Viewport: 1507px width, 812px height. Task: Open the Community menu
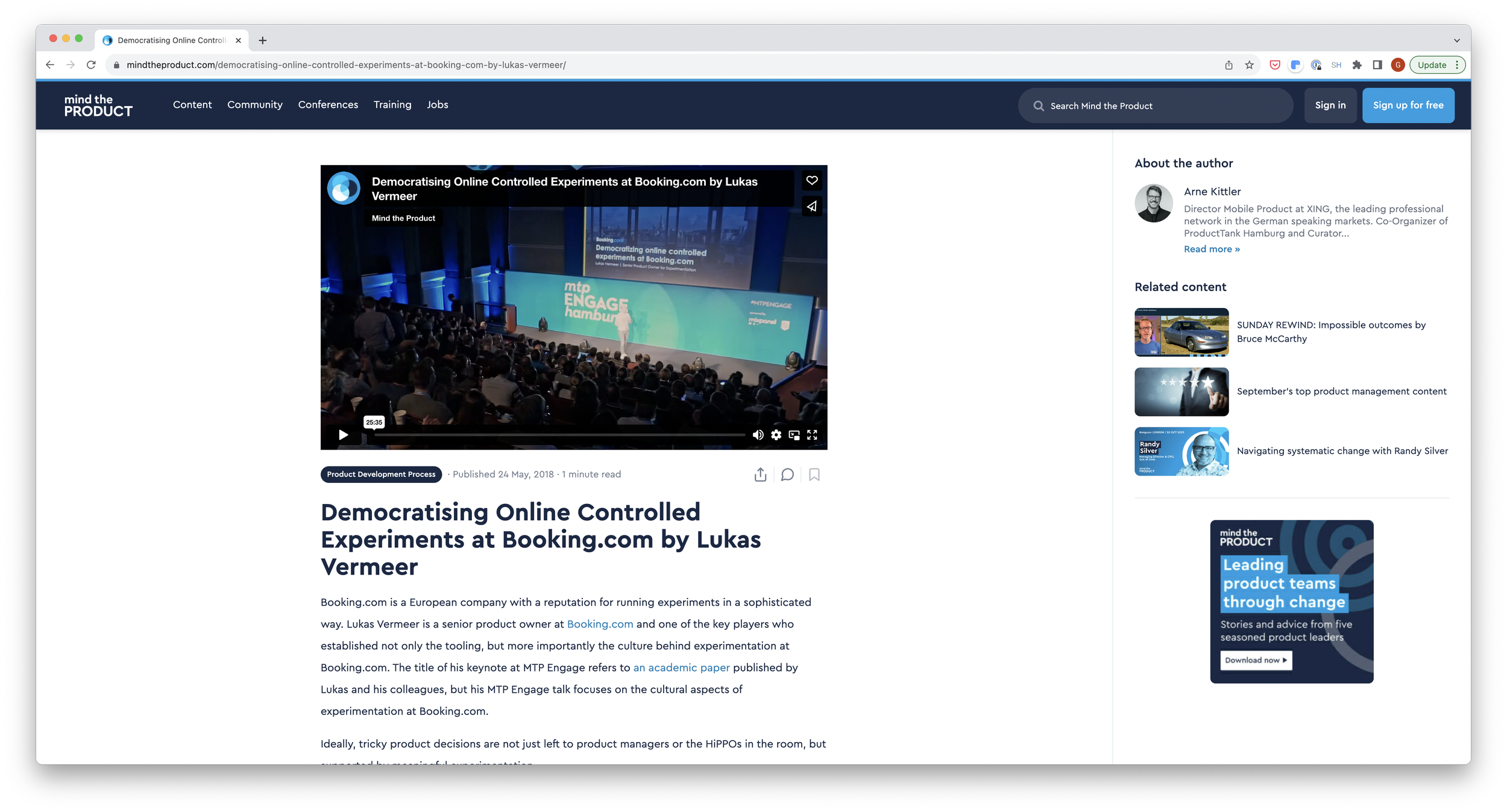click(255, 105)
